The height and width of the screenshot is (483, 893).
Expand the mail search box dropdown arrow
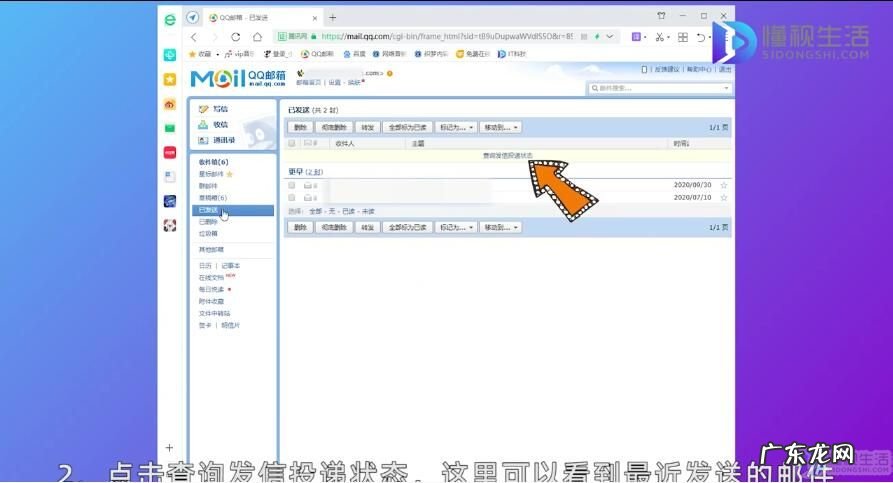(x=726, y=88)
